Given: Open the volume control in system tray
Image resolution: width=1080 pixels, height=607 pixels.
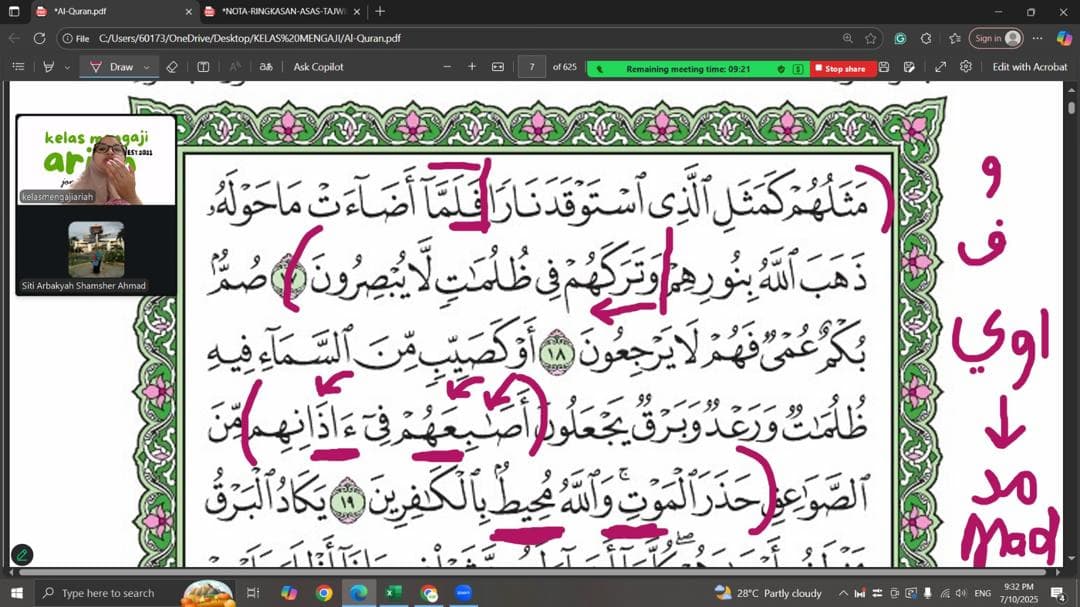Looking at the screenshot, I should tap(961, 593).
